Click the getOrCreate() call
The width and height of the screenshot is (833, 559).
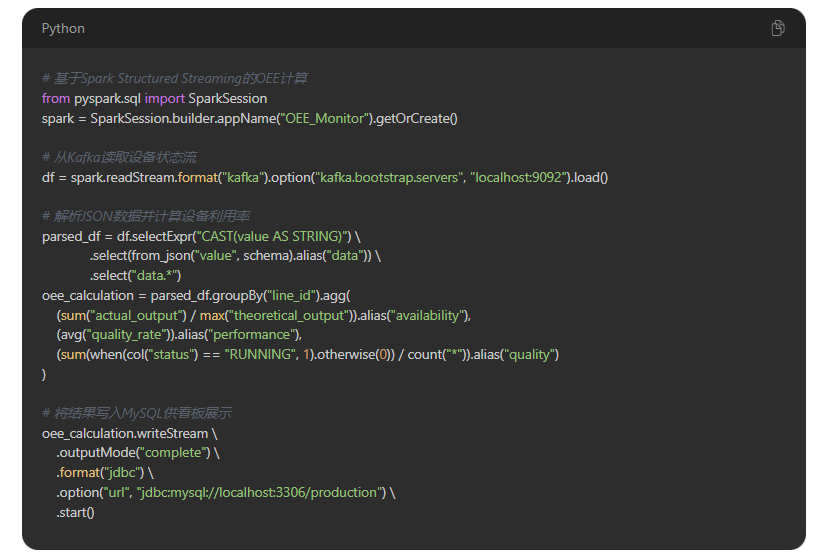coord(416,118)
